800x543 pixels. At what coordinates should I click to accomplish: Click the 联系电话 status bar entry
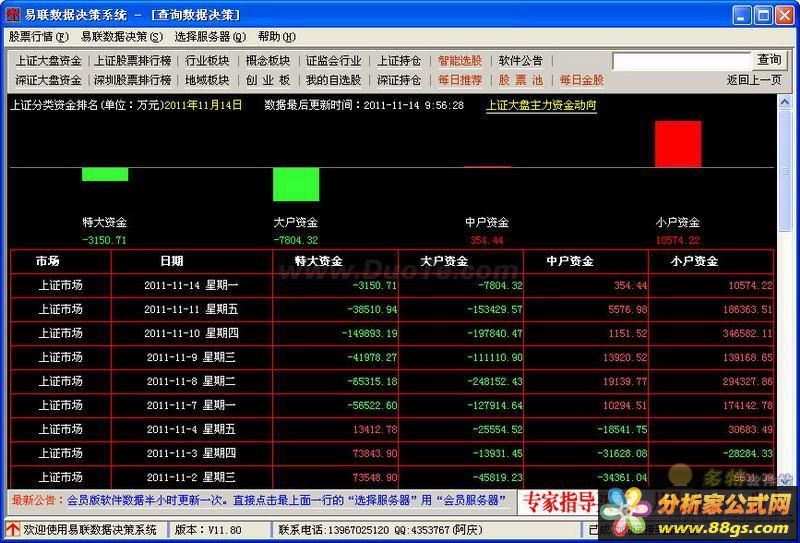(380, 530)
